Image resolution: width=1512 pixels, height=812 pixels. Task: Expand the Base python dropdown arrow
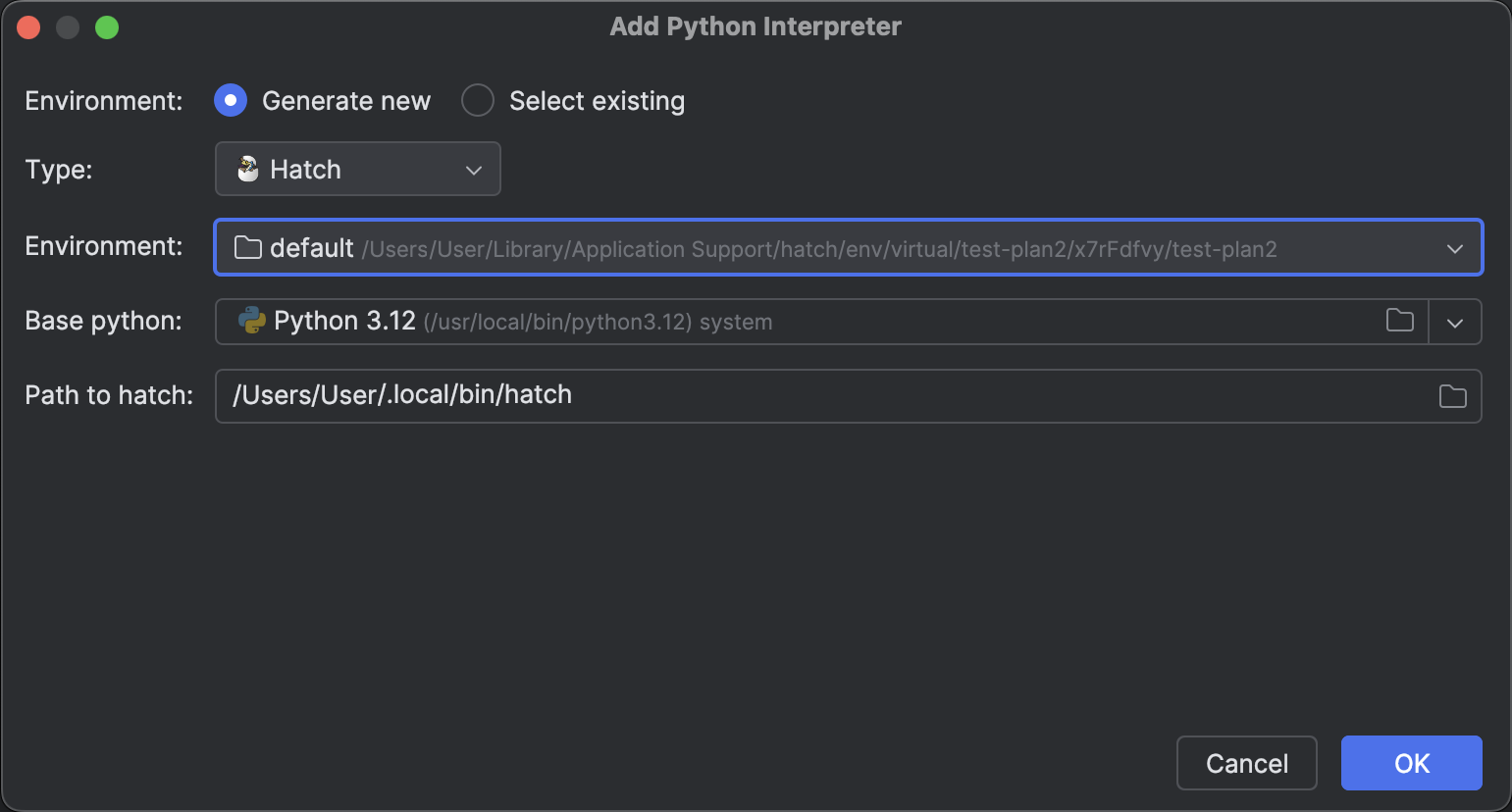coord(1455,323)
